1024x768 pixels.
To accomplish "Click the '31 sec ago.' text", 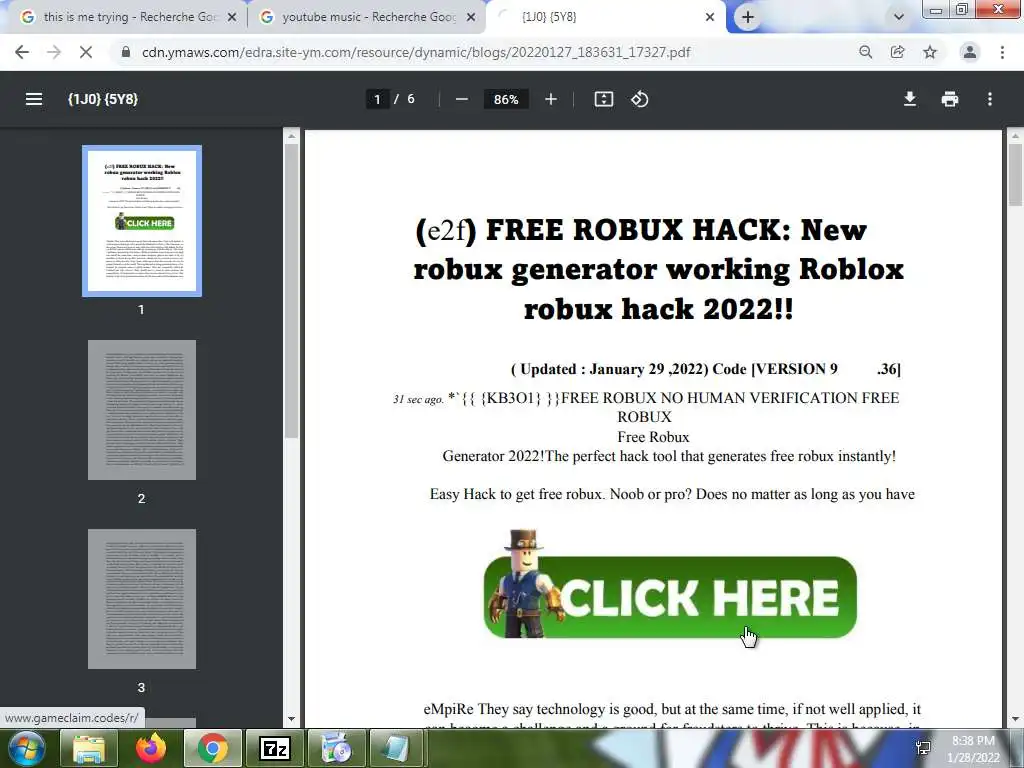I will (x=418, y=399).
